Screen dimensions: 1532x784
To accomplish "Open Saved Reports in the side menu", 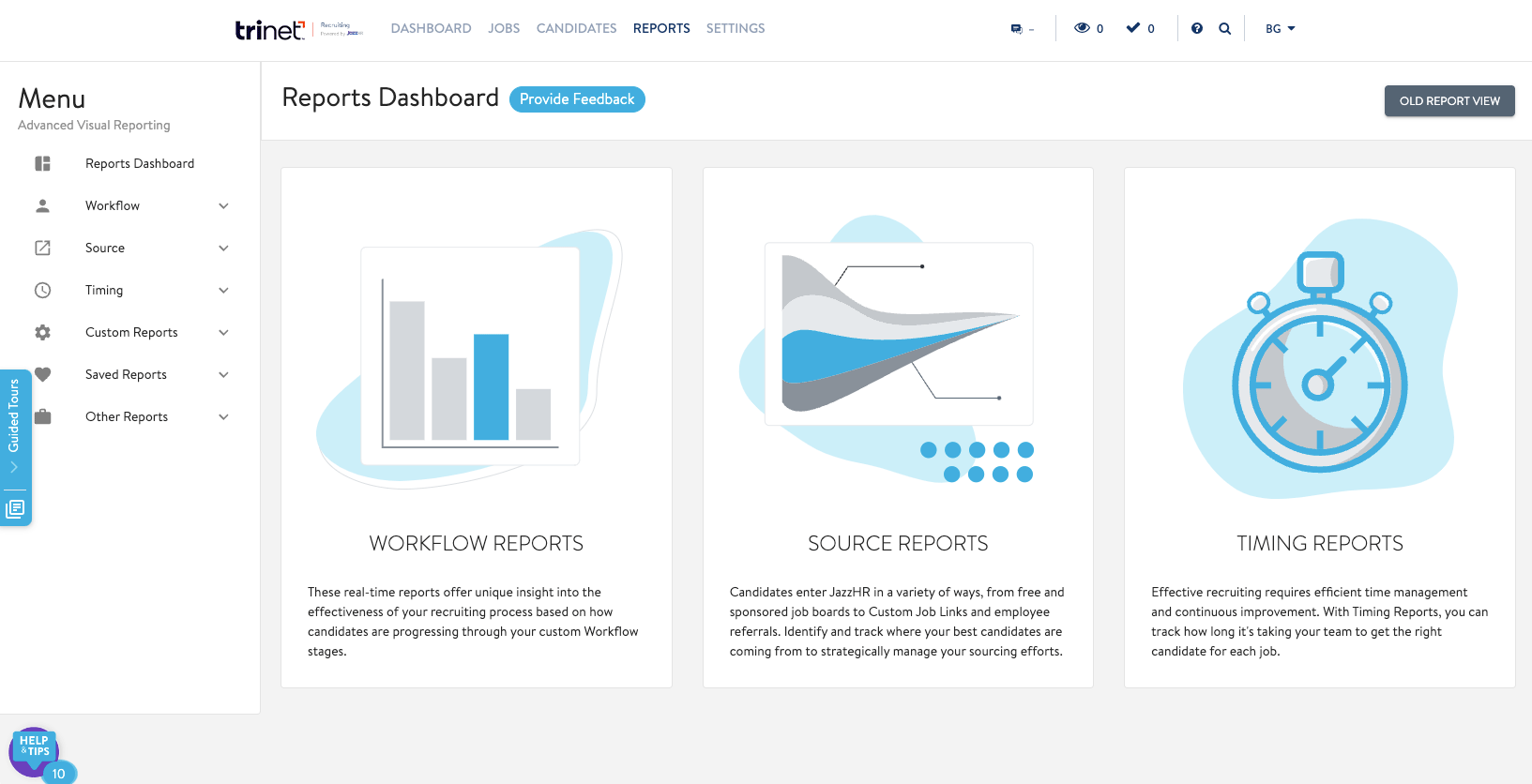I will point(126,374).
